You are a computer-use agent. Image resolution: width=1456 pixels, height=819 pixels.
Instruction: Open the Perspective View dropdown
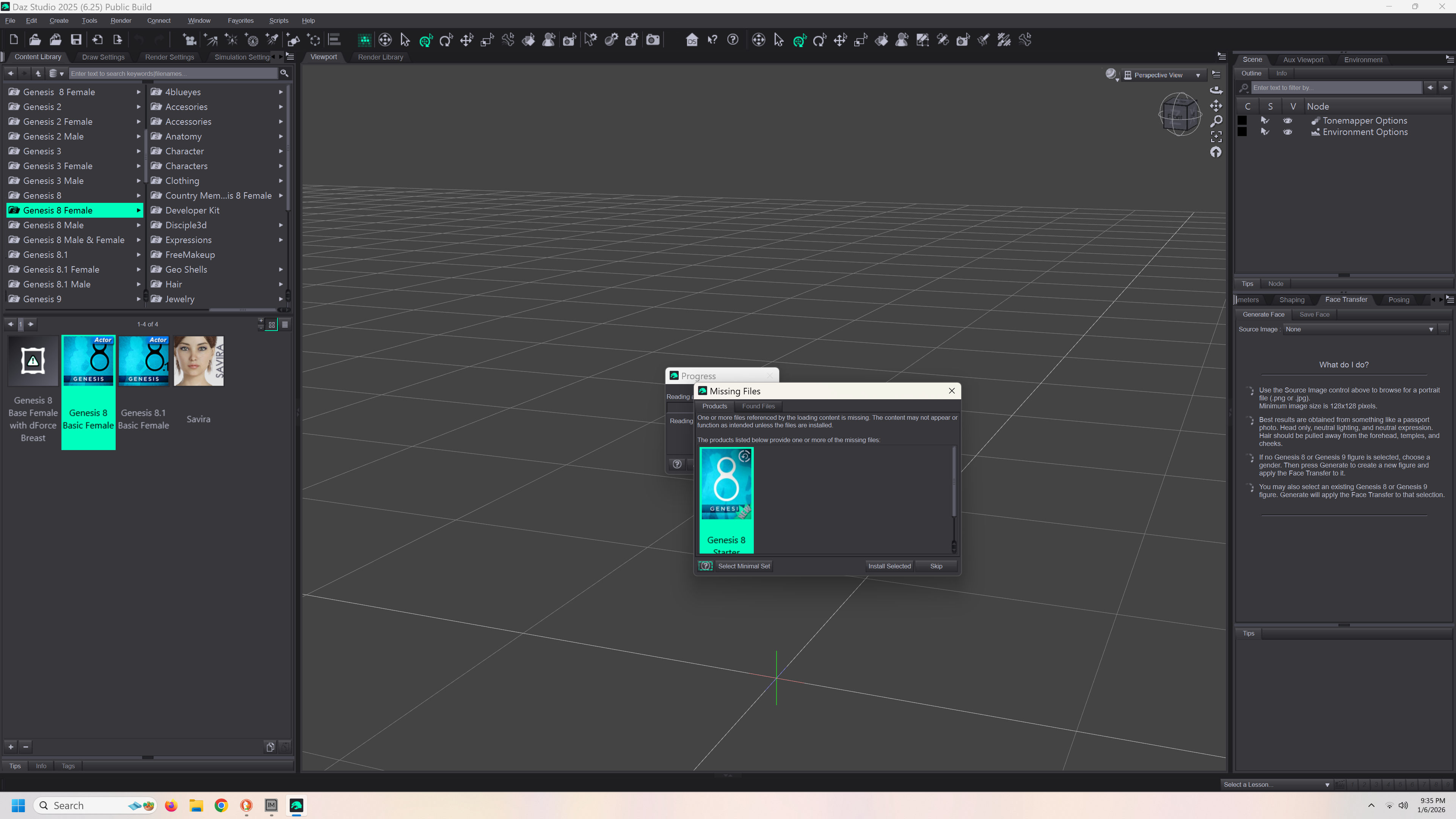tap(1162, 75)
